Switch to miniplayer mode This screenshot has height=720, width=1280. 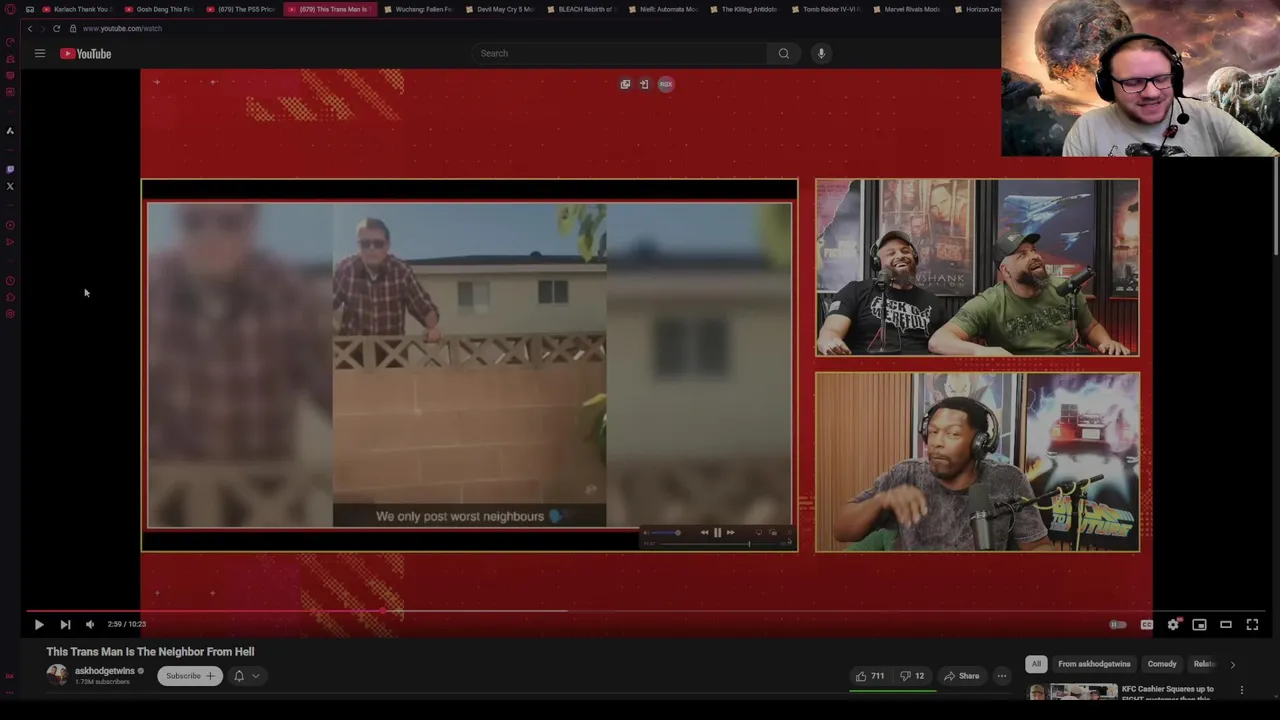1199,624
